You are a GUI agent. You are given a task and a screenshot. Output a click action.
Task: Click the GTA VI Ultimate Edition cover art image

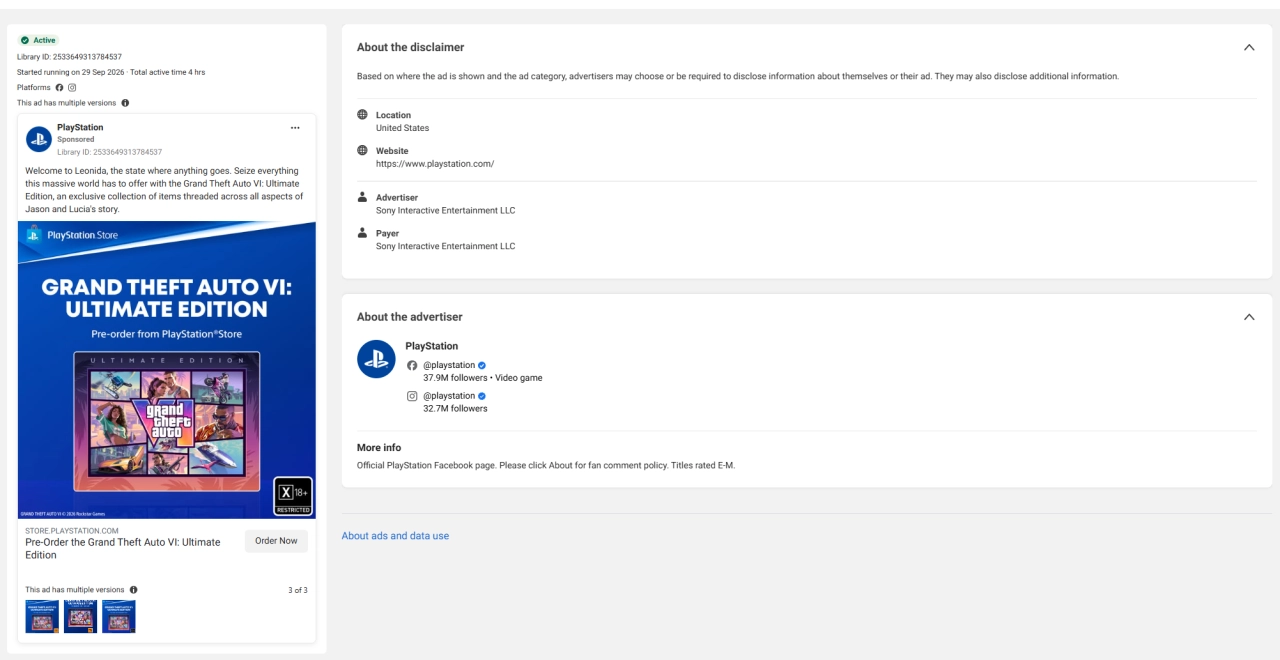167,421
